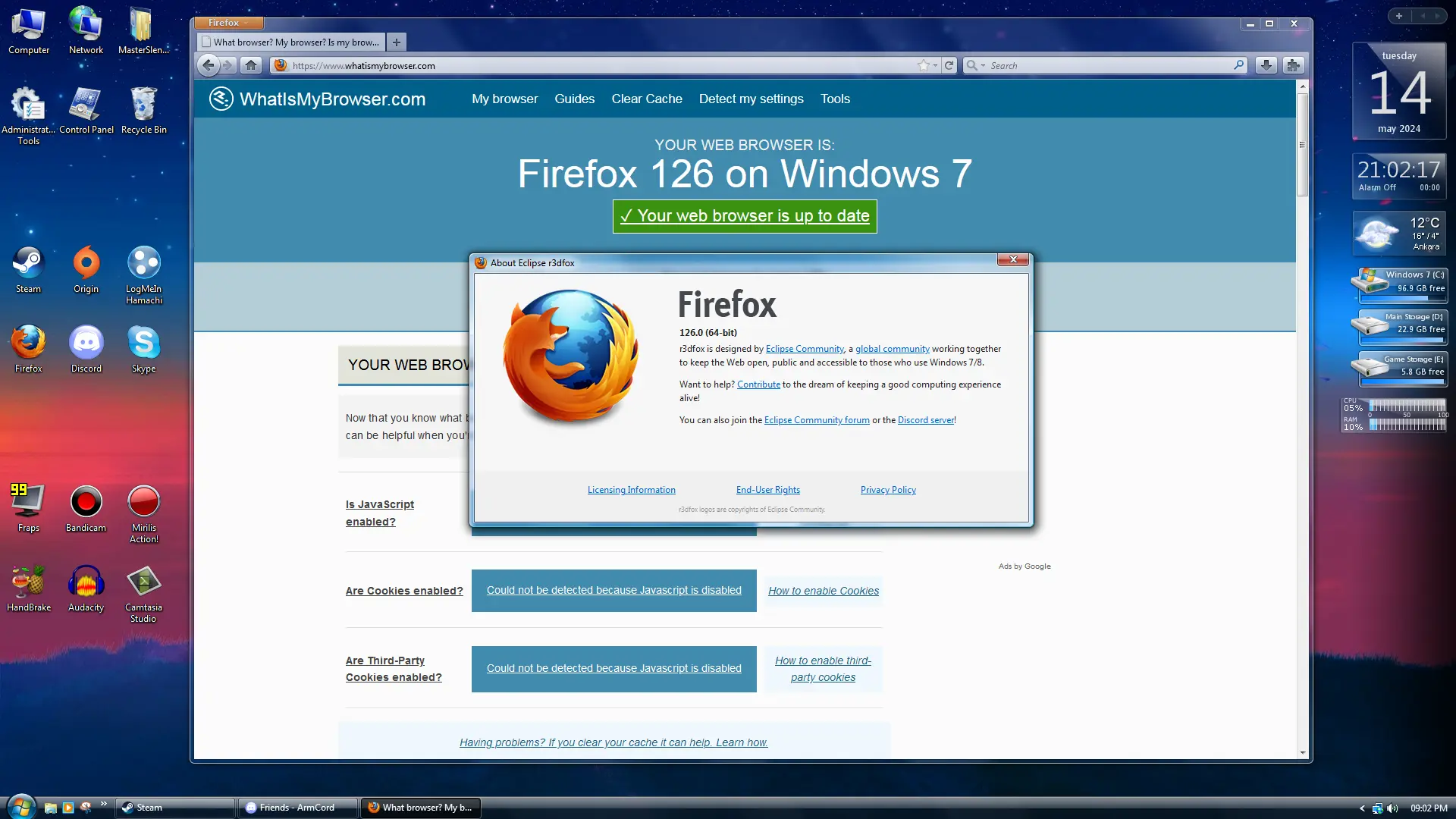Launch Discord desktop shortcut
Screen dimensions: 1456x819
click(x=86, y=350)
